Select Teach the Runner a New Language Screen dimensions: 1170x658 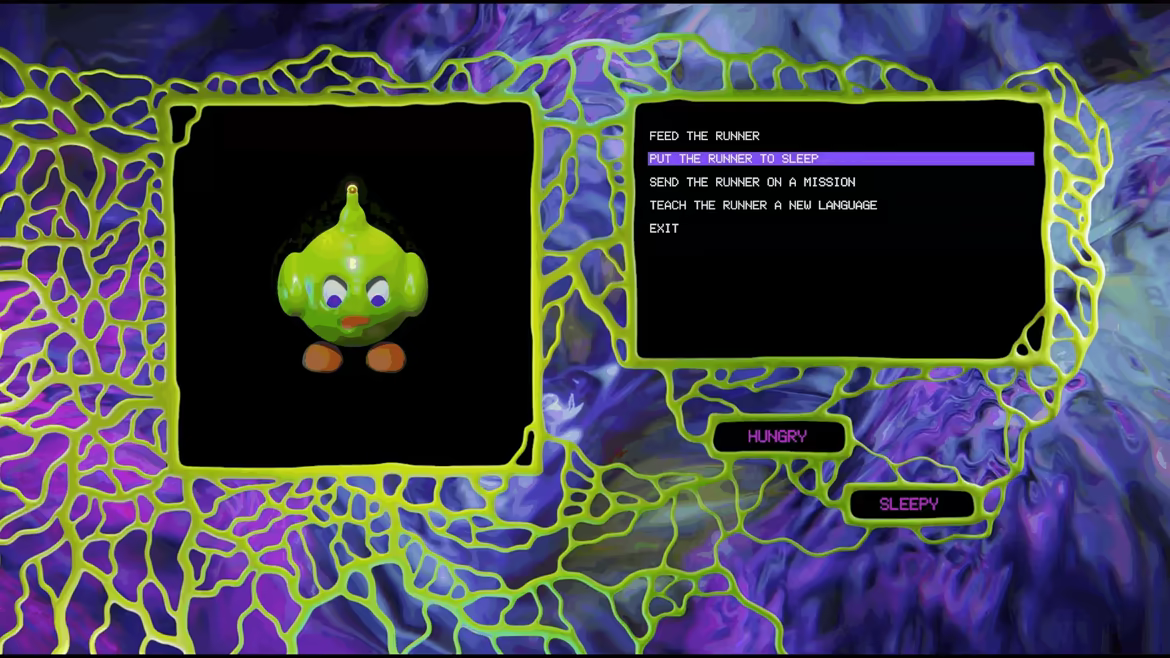point(763,205)
